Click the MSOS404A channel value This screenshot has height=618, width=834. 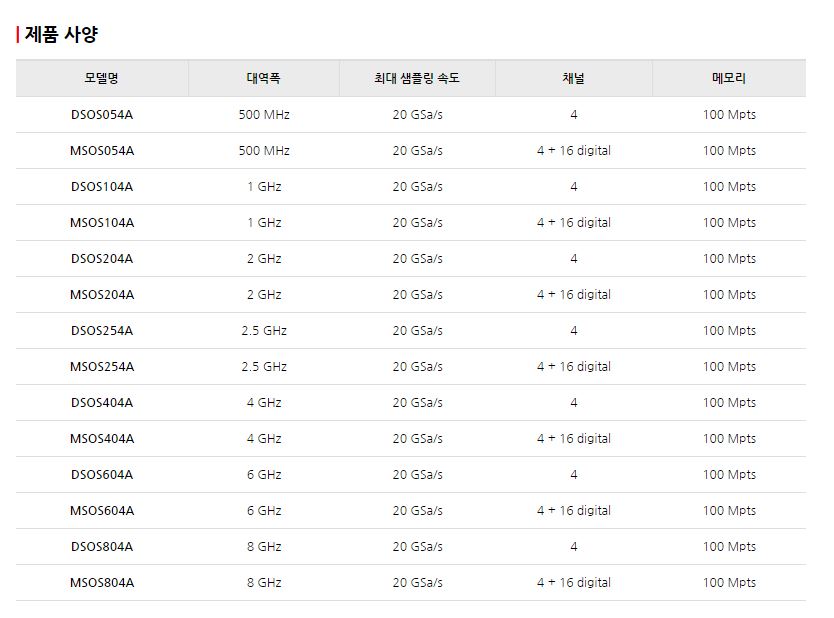(573, 439)
